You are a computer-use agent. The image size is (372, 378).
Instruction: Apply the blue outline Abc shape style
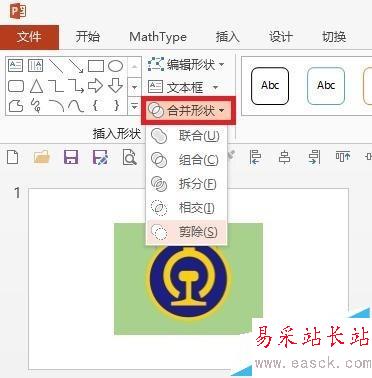pos(326,86)
